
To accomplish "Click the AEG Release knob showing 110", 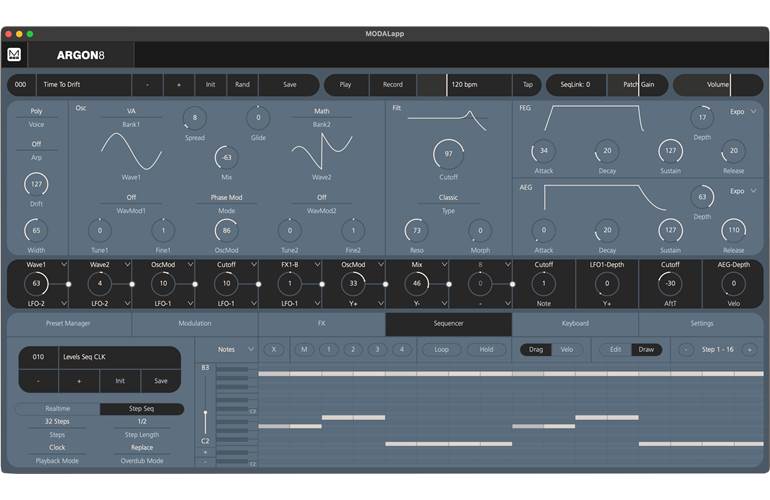I will point(734,230).
